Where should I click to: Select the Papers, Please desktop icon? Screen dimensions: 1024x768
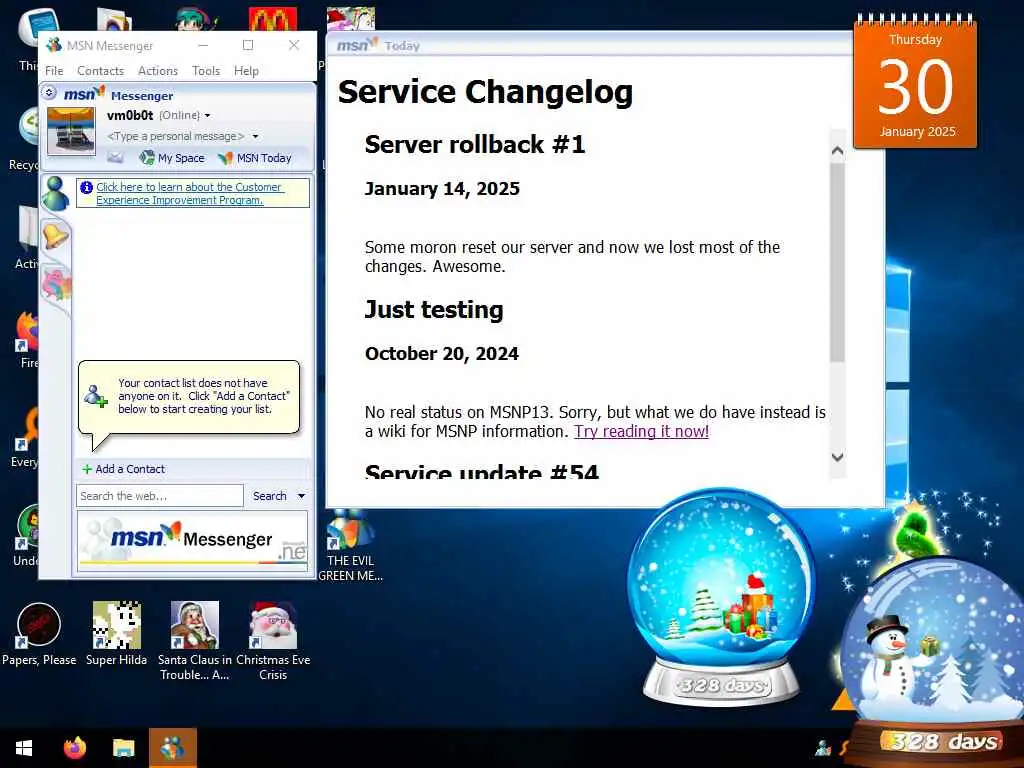tap(39, 633)
